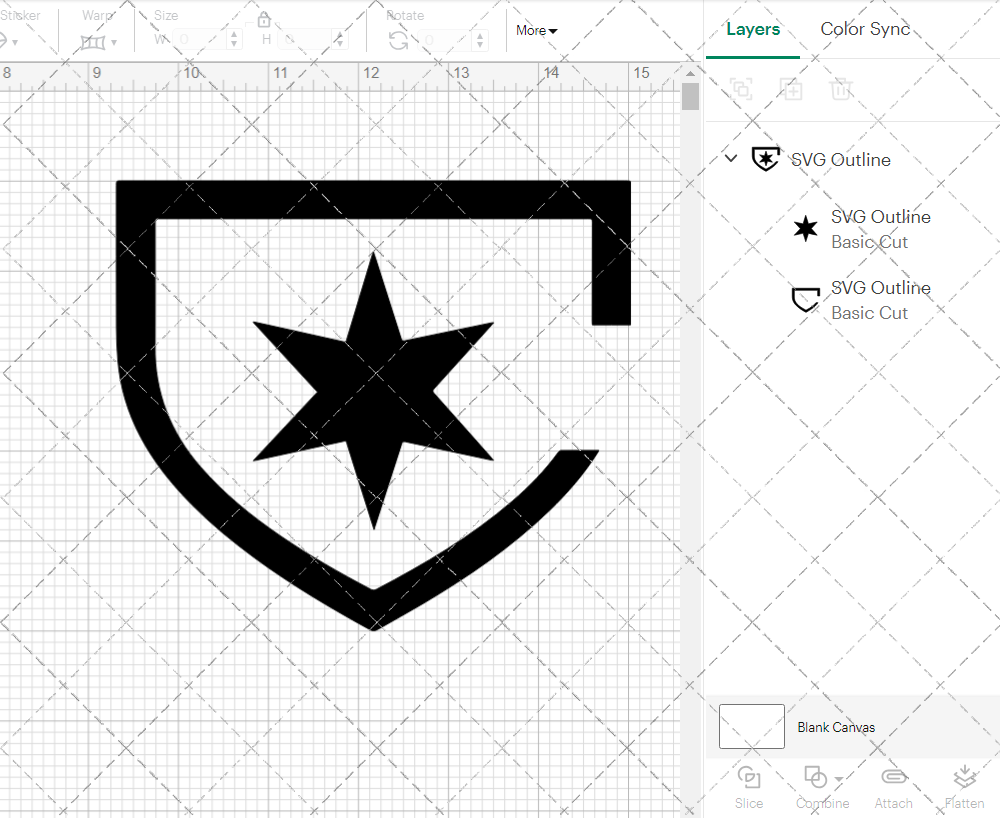Click the Rotate icon in toolbar
The height and width of the screenshot is (818, 1000).
[398, 40]
